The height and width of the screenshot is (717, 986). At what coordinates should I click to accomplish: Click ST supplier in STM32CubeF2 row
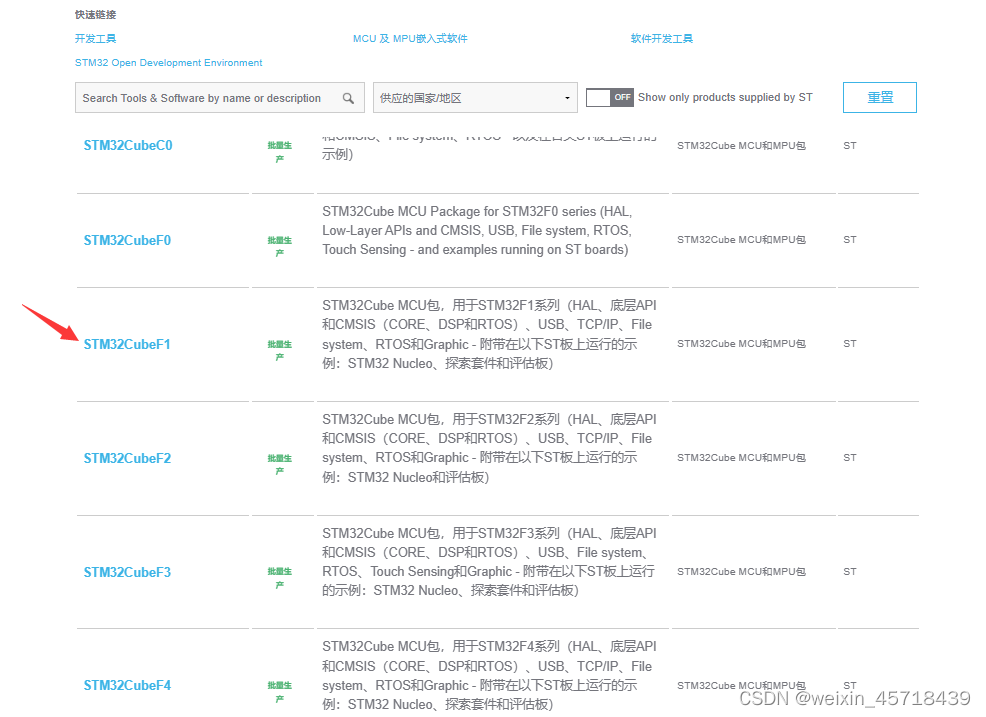click(x=850, y=457)
